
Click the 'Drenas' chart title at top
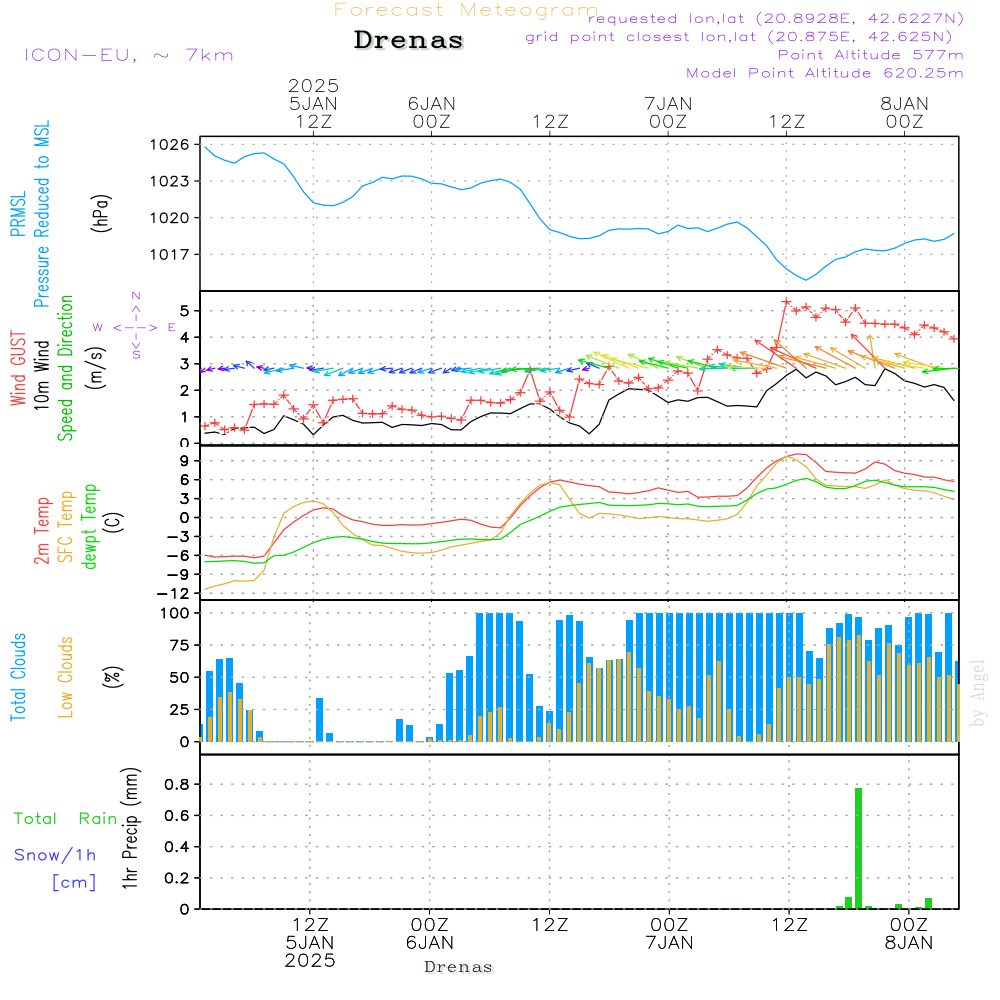[408, 40]
